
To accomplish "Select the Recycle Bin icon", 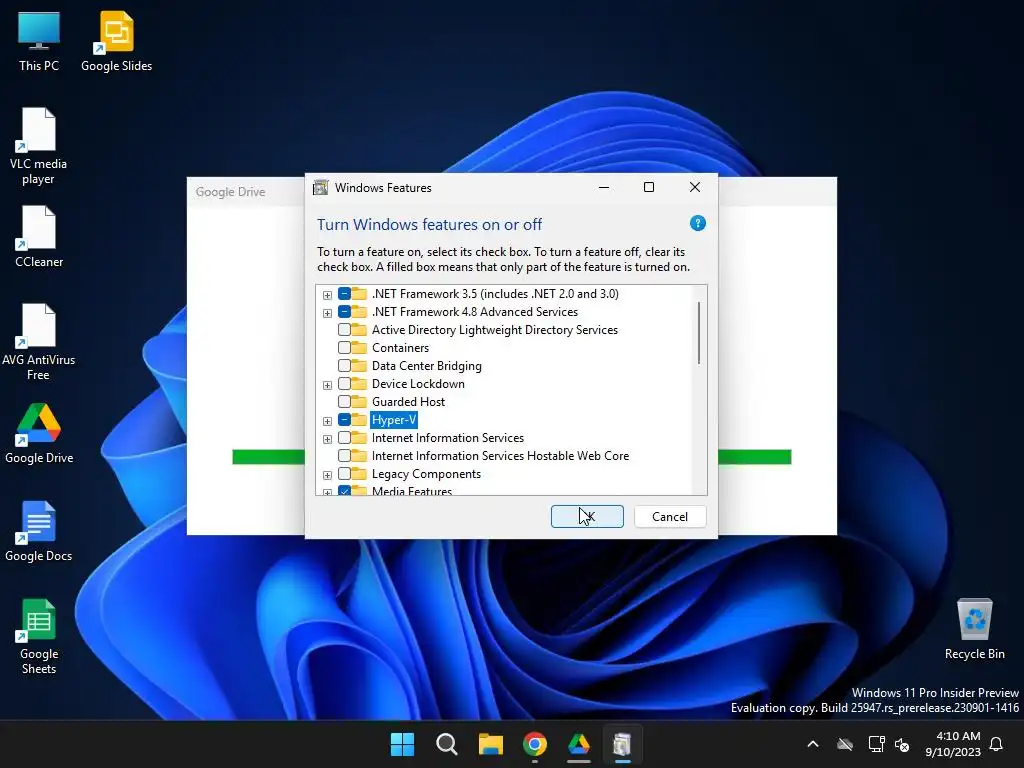I will coord(974,629).
